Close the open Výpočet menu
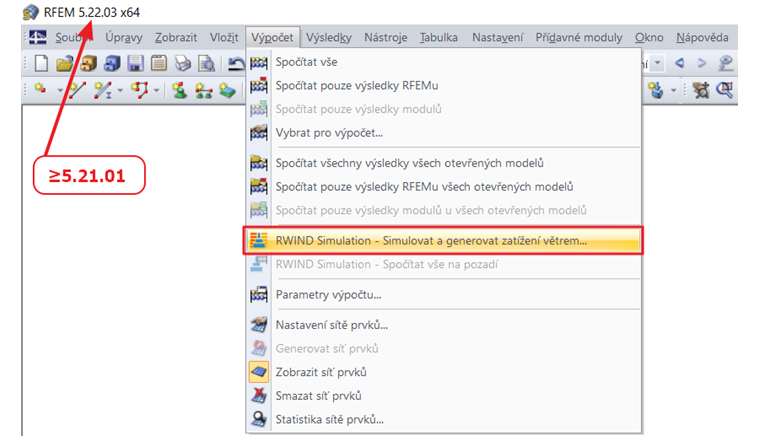The image size is (760, 436). [x=272, y=37]
